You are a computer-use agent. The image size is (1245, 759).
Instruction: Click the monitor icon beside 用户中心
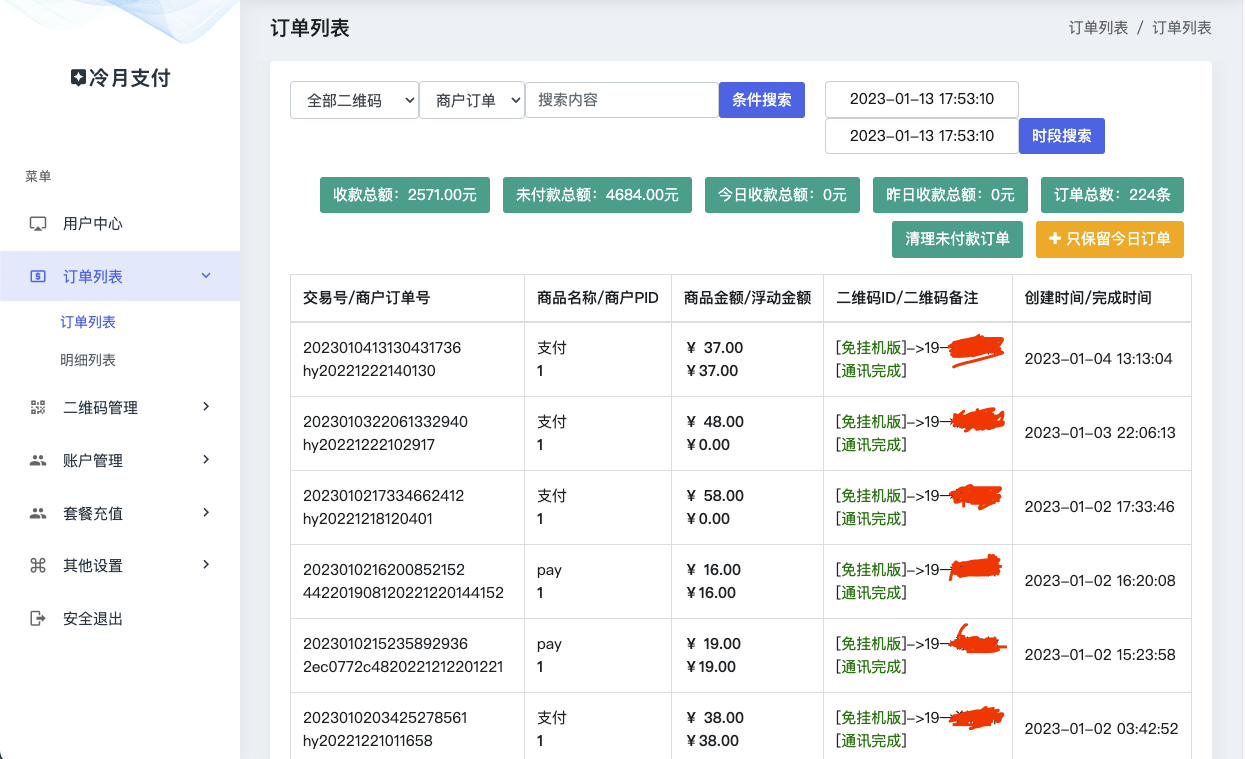click(x=38, y=224)
